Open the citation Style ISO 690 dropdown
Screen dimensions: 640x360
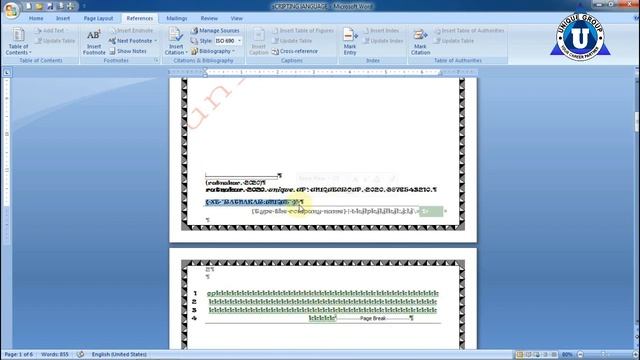click(x=239, y=41)
